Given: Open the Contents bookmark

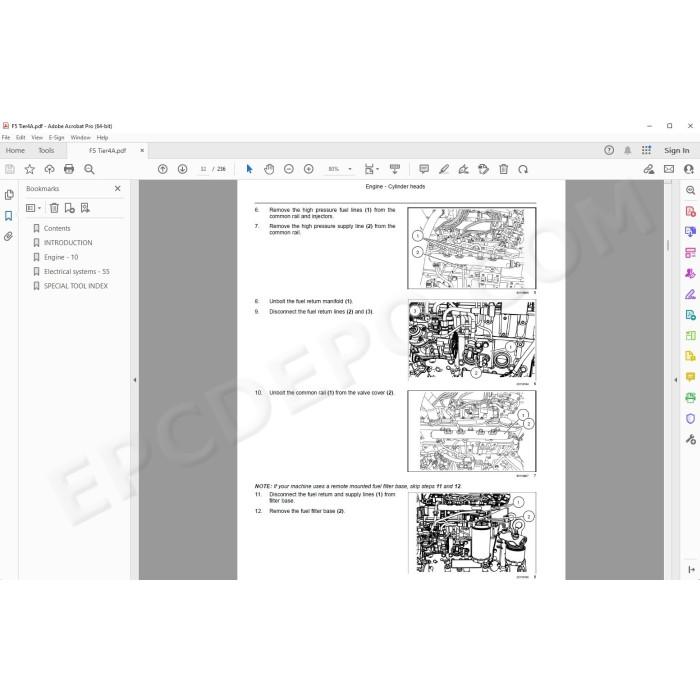Looking at the screenshot, I should coord(57,228).
